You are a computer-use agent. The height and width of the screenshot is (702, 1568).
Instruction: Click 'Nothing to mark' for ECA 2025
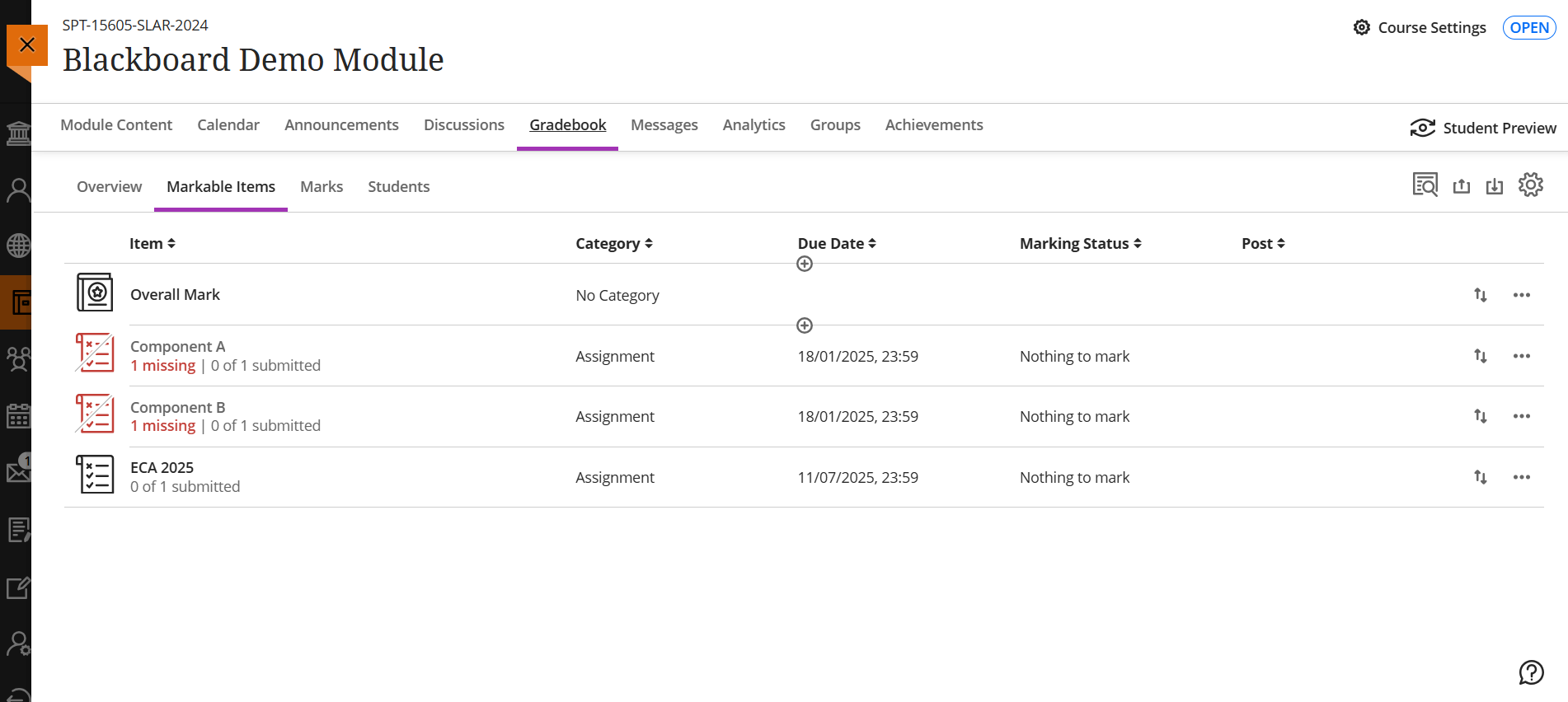1074,477
